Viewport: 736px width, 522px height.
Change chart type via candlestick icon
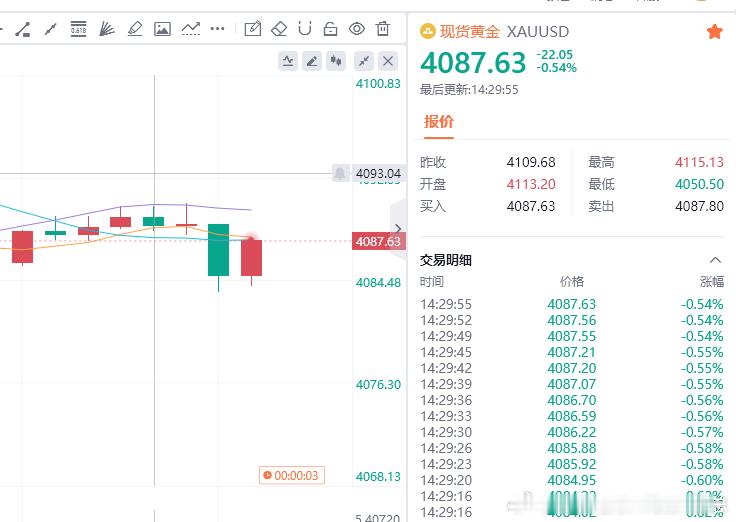[336, 61]
